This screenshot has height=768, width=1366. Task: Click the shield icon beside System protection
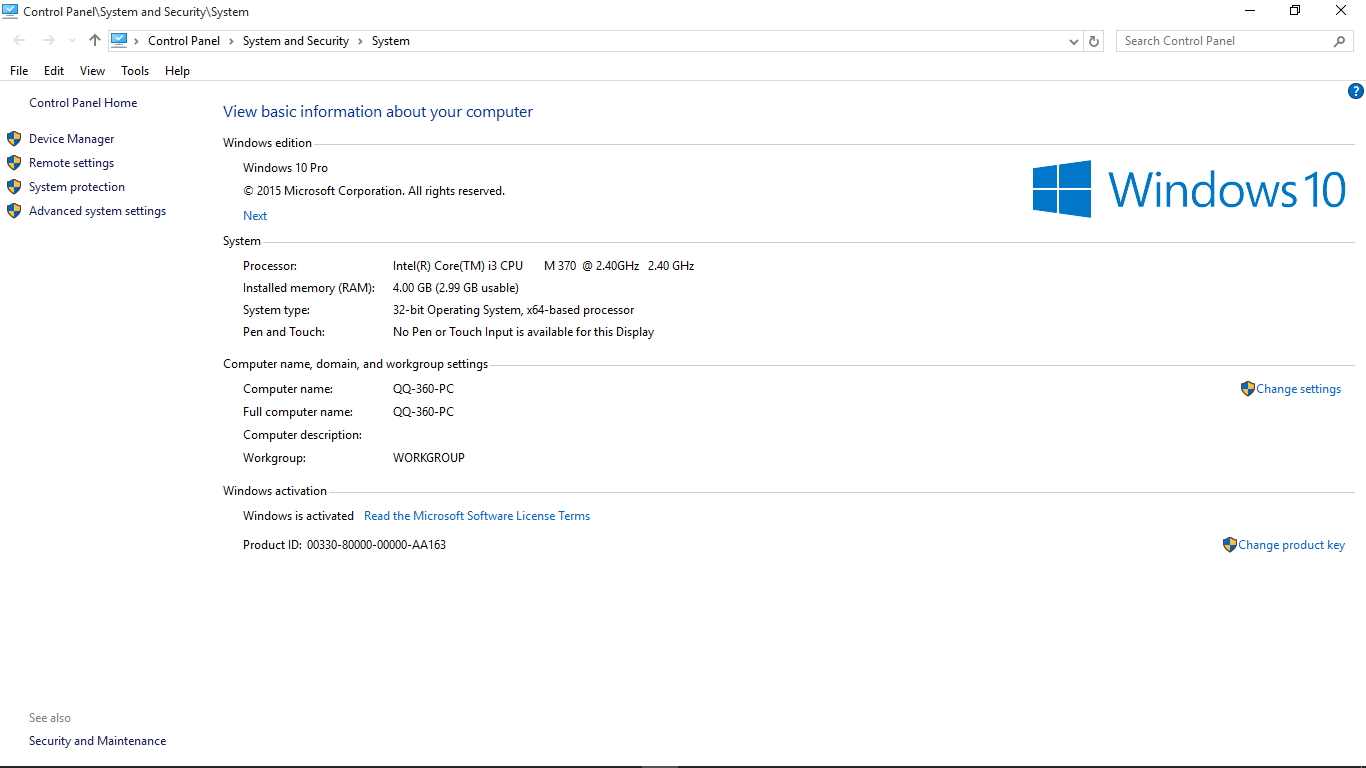[x=14, y=187]
